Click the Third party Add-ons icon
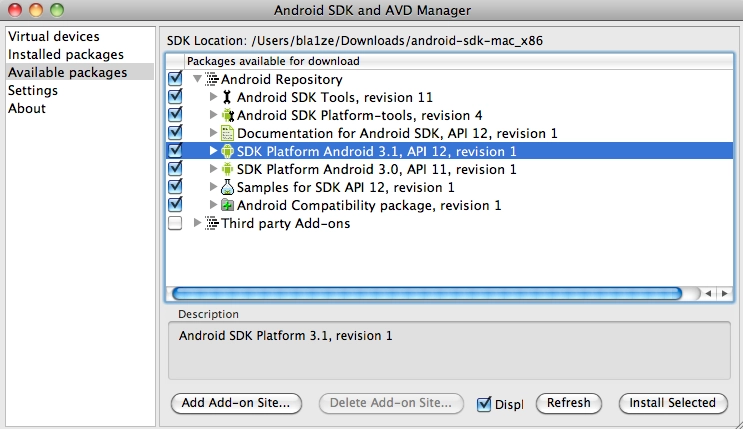 point(211,223)
